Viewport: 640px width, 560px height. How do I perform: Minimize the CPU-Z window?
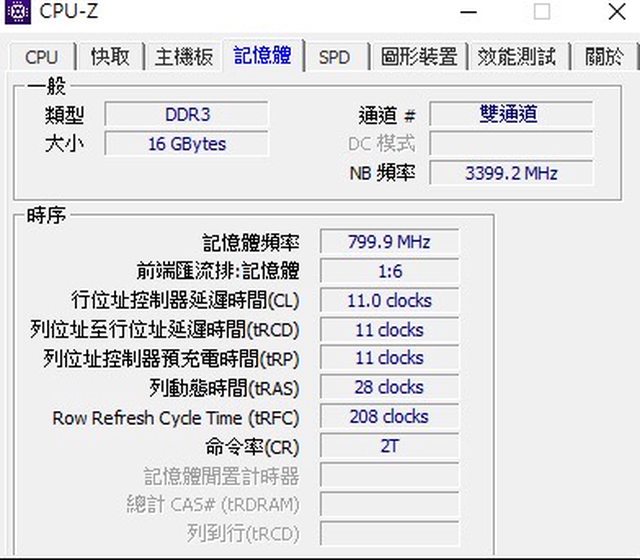(468, 12)
